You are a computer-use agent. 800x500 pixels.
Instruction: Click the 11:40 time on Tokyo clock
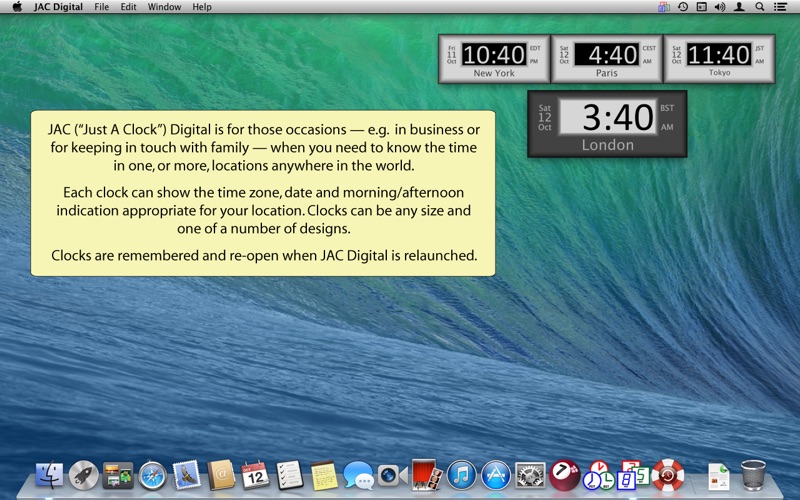click(718, 55)
